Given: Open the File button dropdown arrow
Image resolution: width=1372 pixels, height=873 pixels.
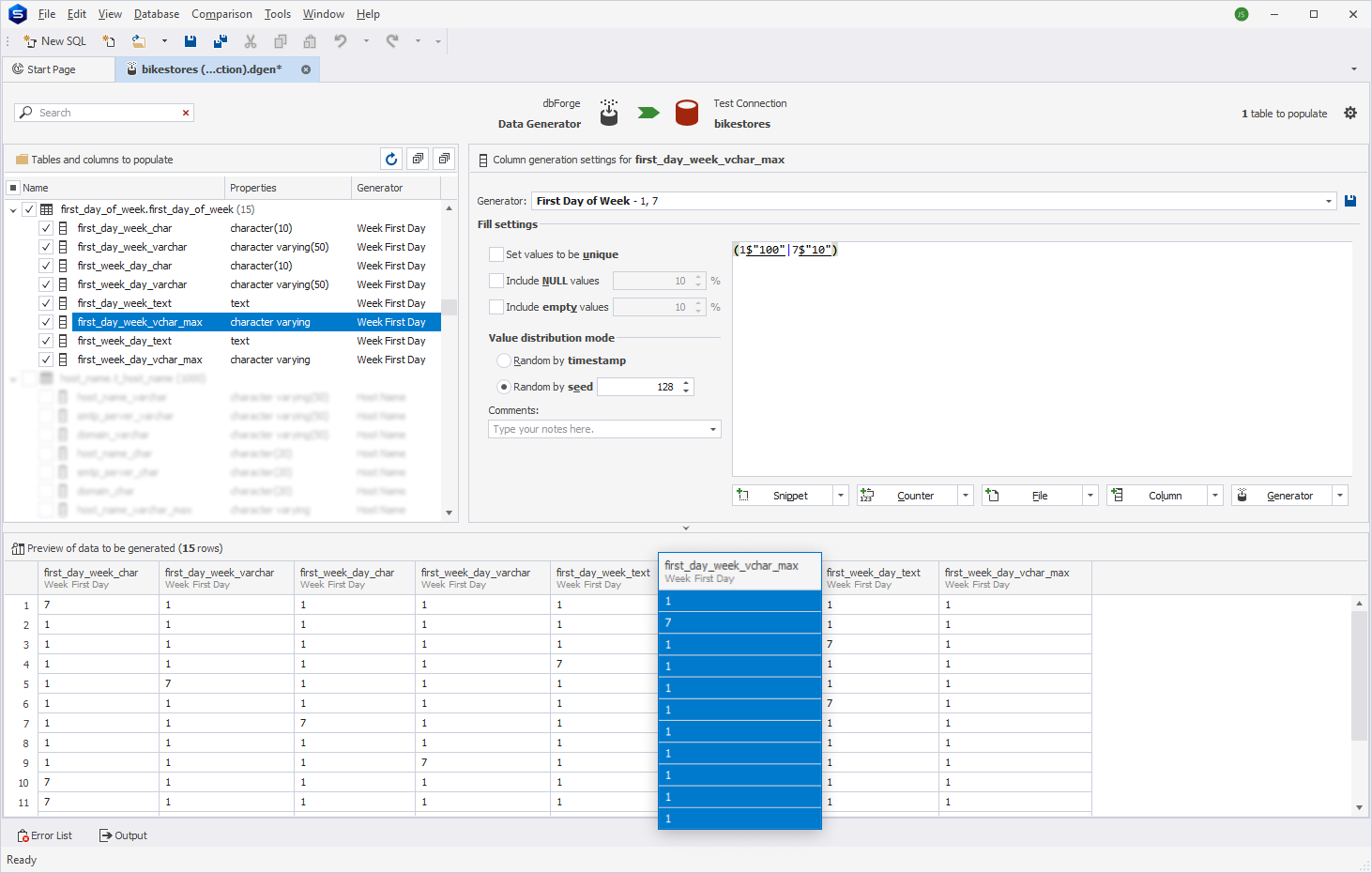Looking at the screenshot, I should pos(1090,496).
